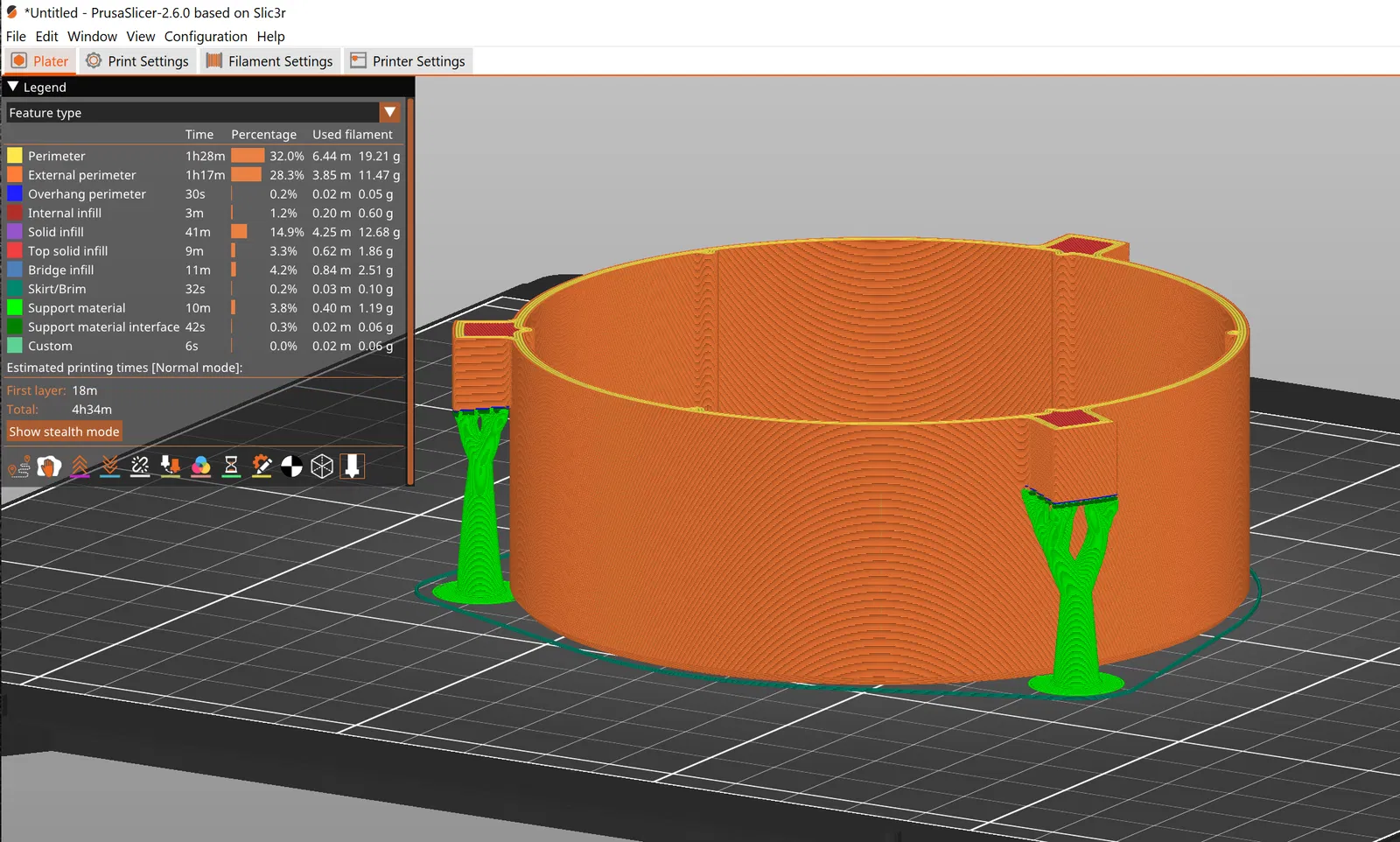Open the View menu
The height and width of the screenshot is (842, 1400).
pyautogui.click(x=140, y=36)
